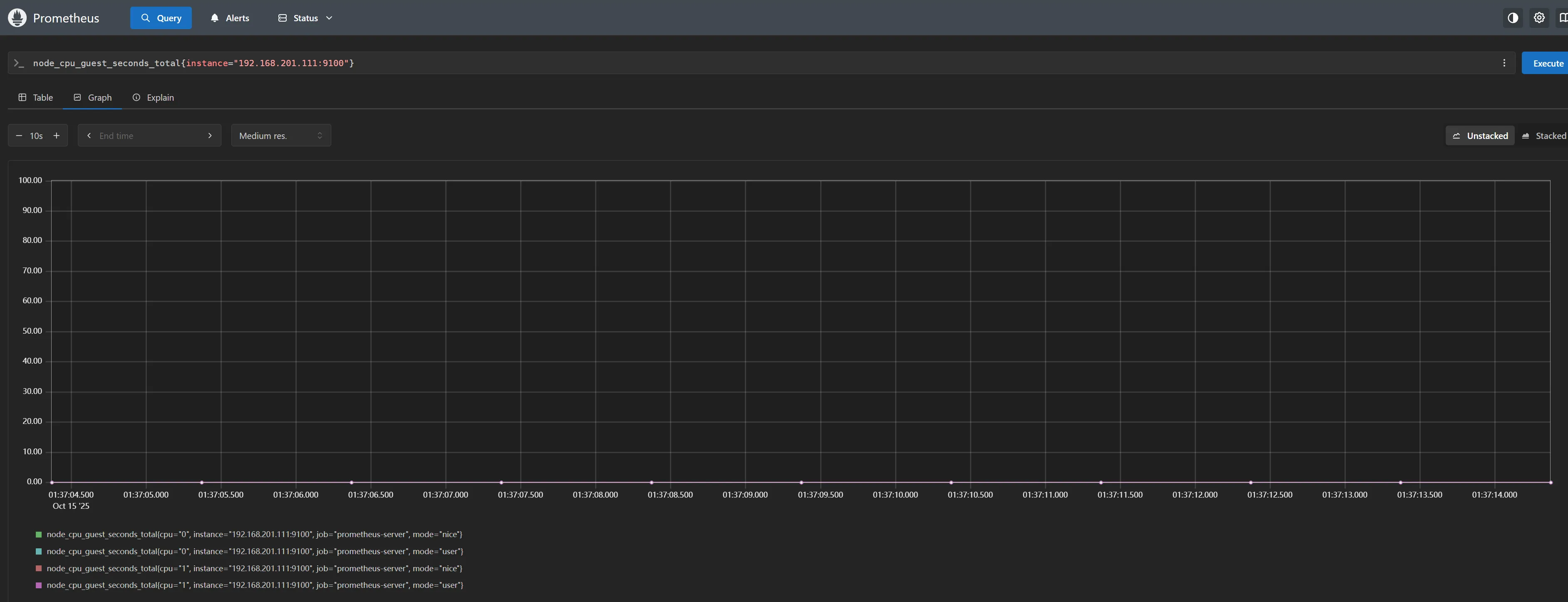Screen dimensions: 1568x602
Task: Open the Medium res. resolution dropdown
Action: [x=280, y=136]
